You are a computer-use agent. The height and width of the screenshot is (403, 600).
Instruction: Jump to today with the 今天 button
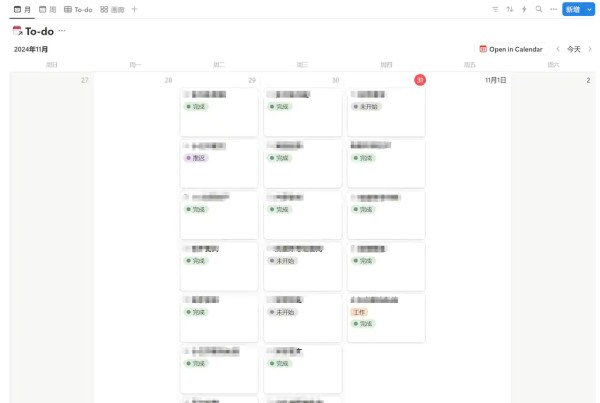click(574, 49)
